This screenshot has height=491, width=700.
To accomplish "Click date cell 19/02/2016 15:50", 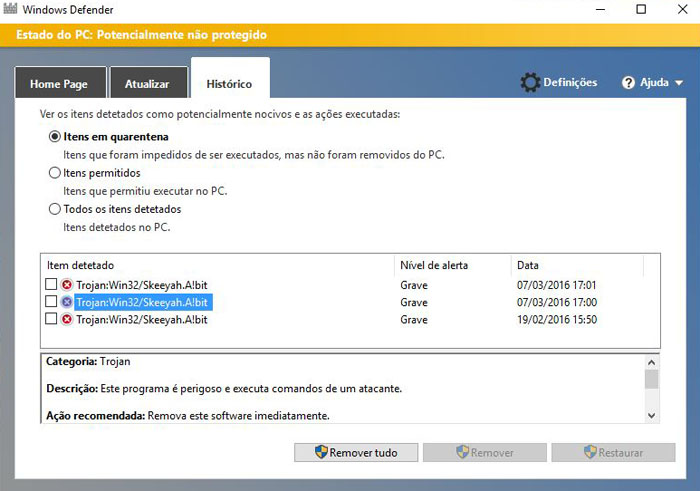I will 557,320.
